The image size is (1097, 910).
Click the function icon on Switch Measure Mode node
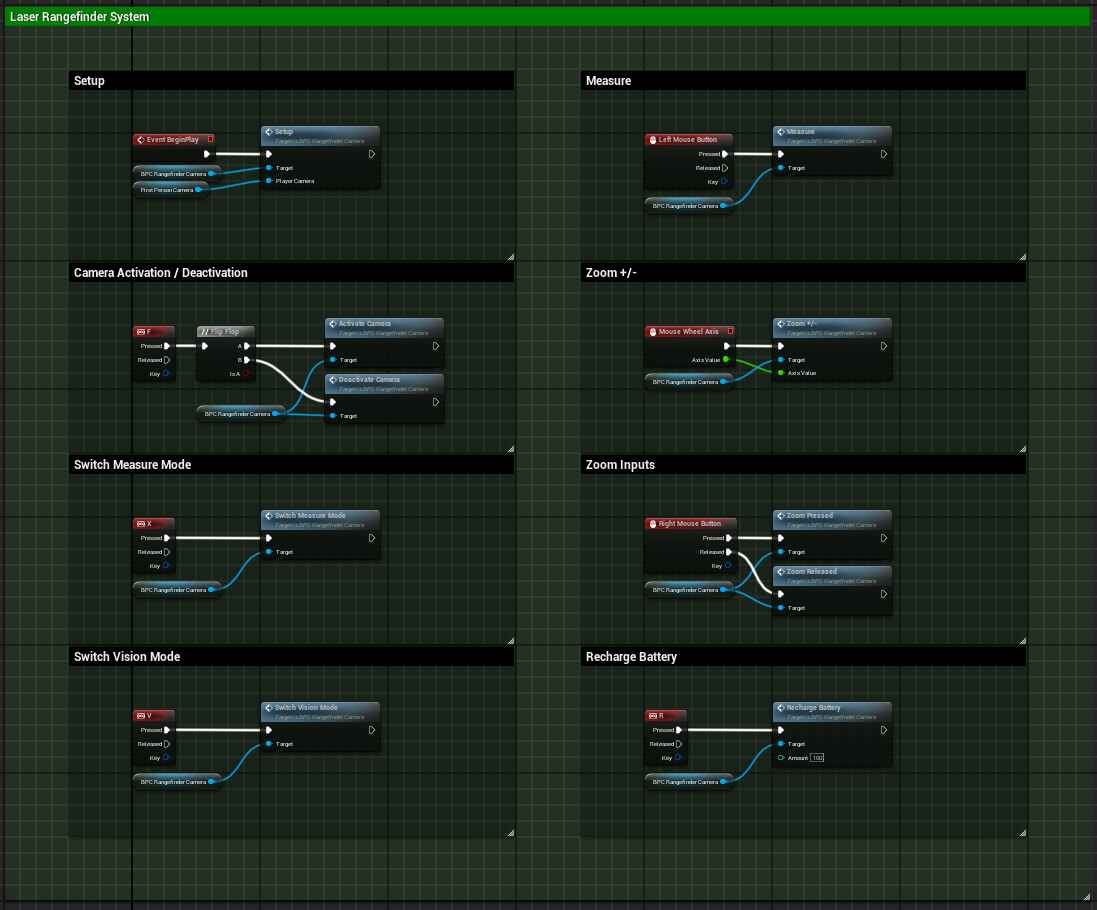pos(269,516)
